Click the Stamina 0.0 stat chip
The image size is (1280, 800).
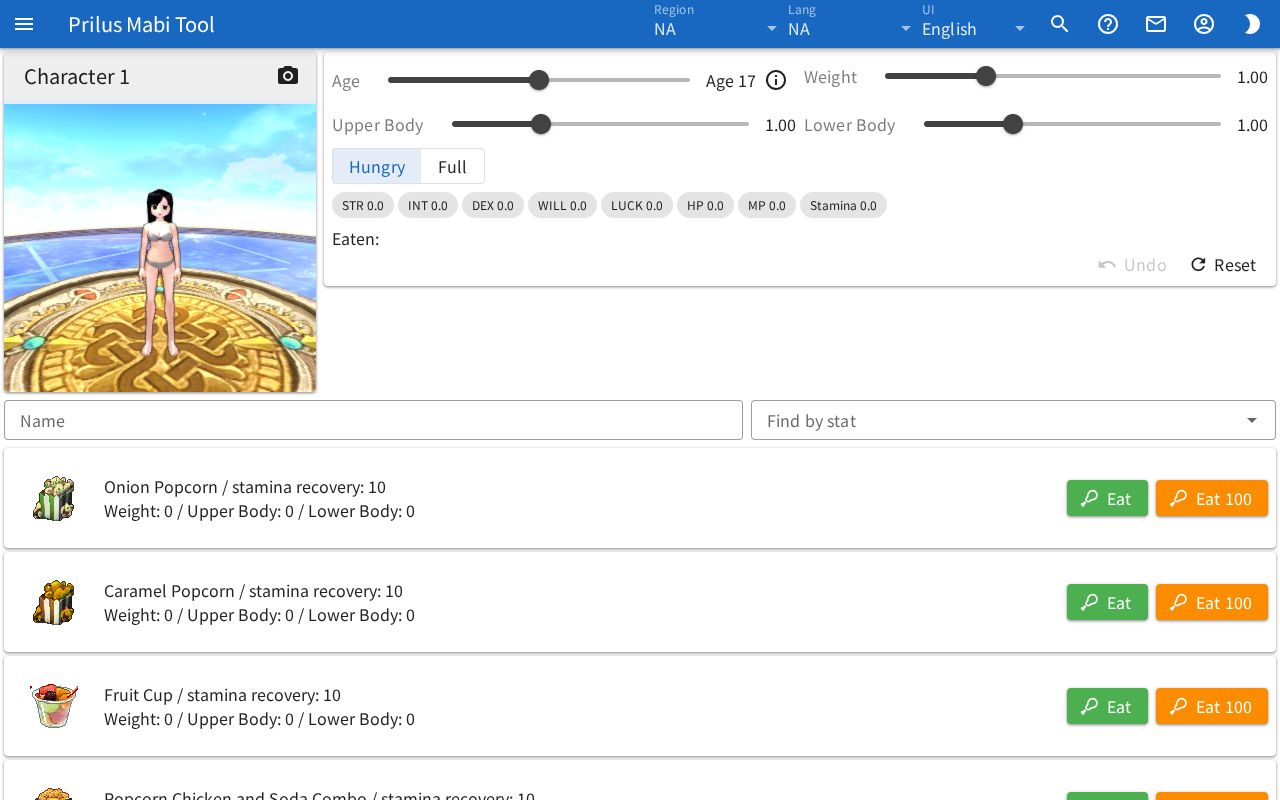843,205
